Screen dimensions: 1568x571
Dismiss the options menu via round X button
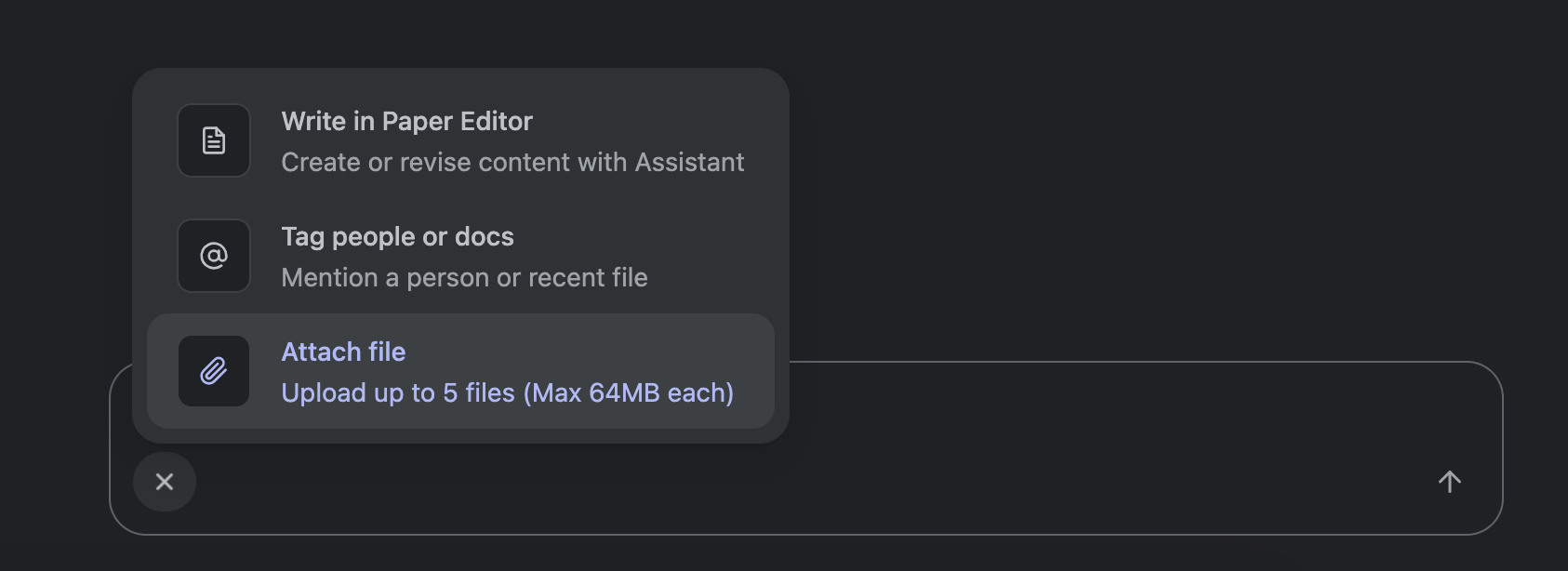(165, 482)
